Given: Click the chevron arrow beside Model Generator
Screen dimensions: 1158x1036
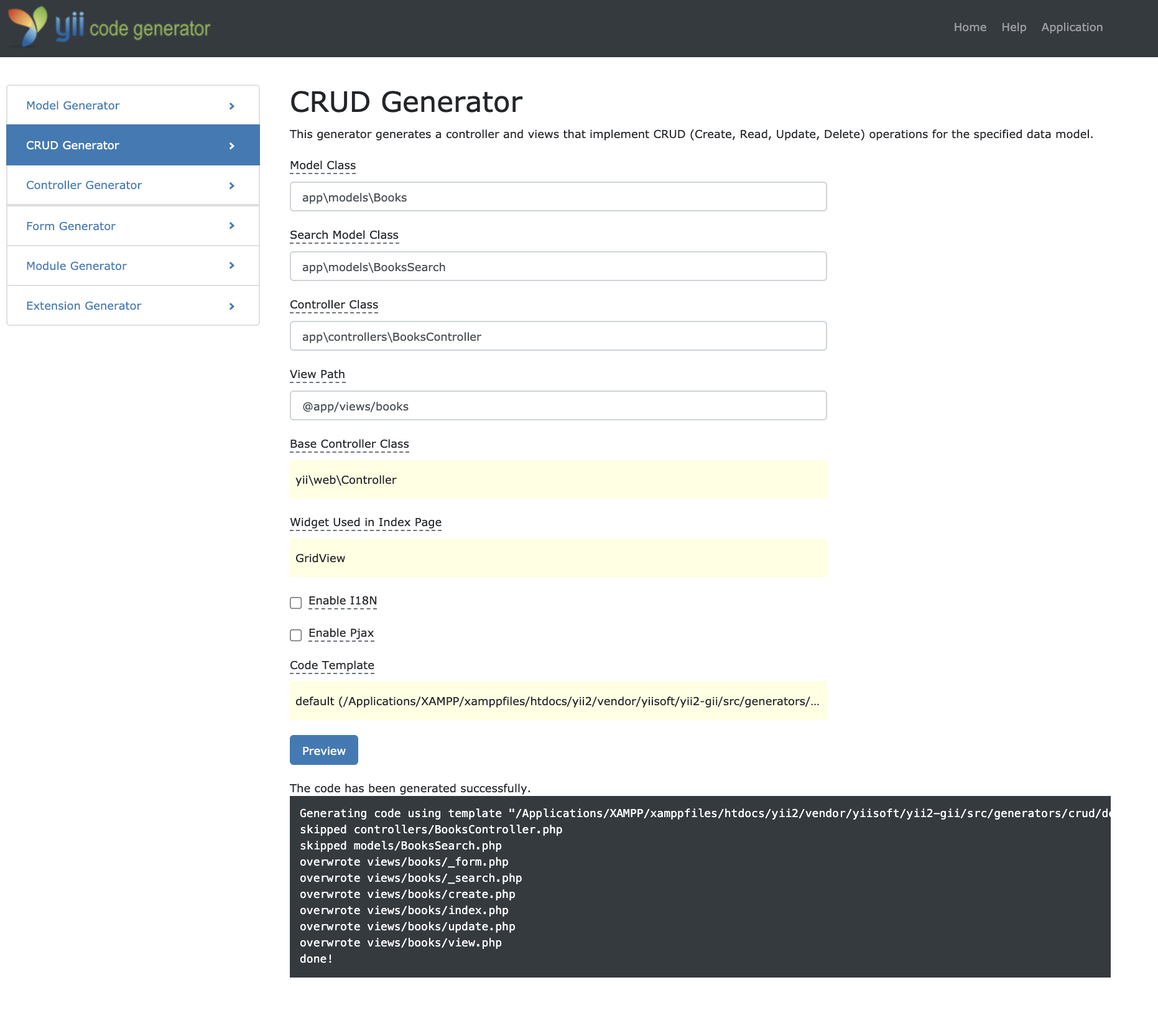Looking at the screenshot, I should coord(232,106).
